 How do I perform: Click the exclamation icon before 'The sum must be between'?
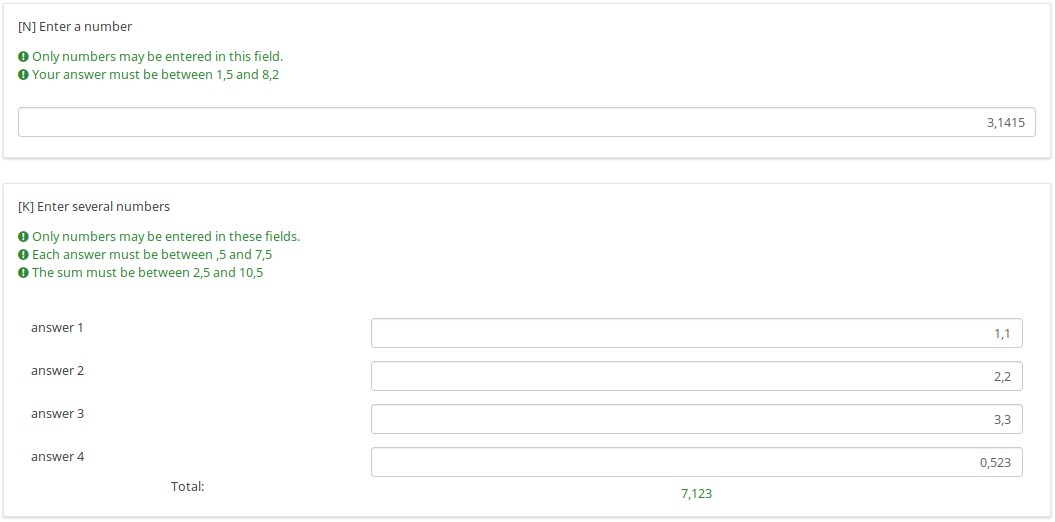click(23, 273)
